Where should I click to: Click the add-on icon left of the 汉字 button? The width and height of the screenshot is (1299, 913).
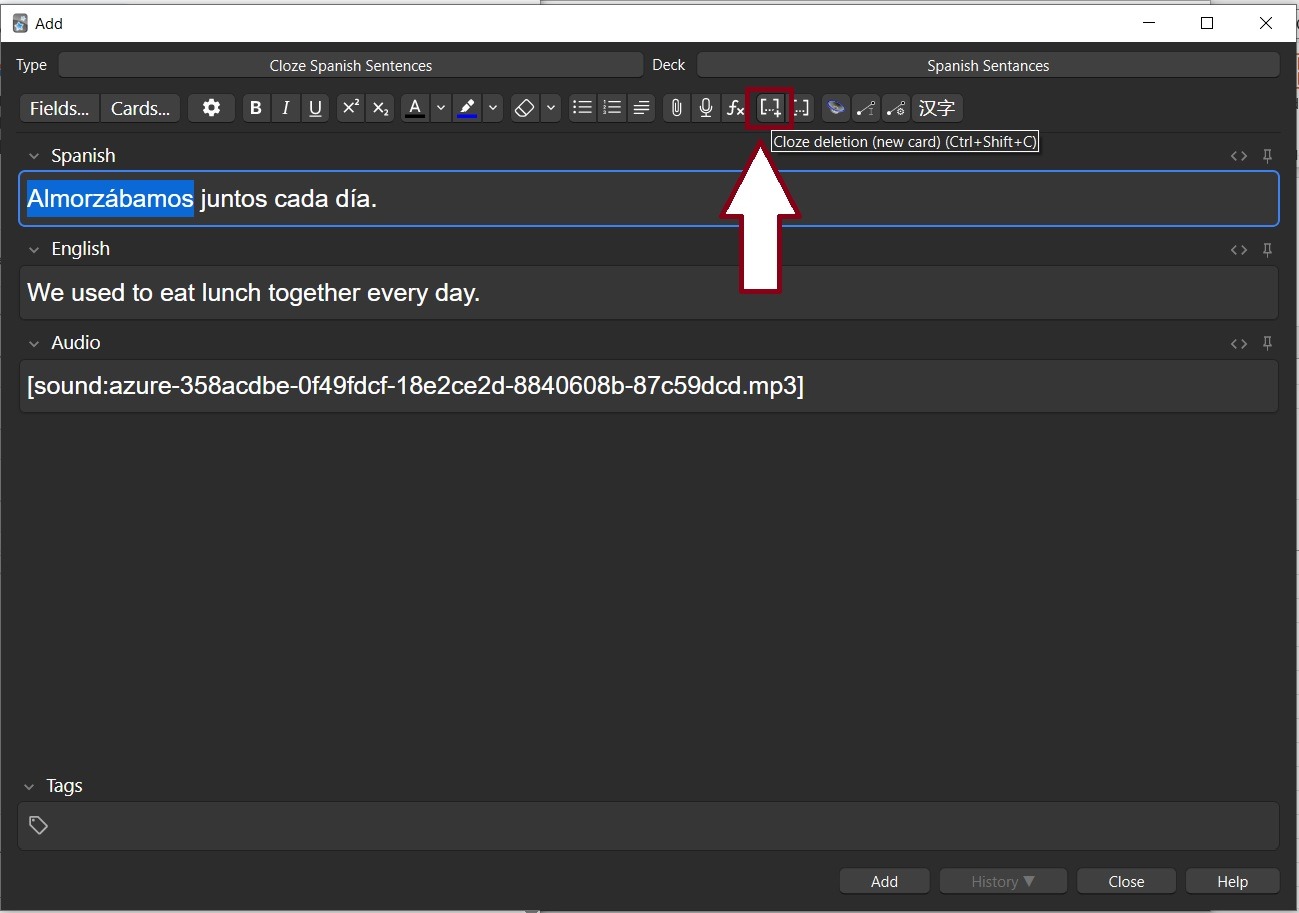pos(896,108)
